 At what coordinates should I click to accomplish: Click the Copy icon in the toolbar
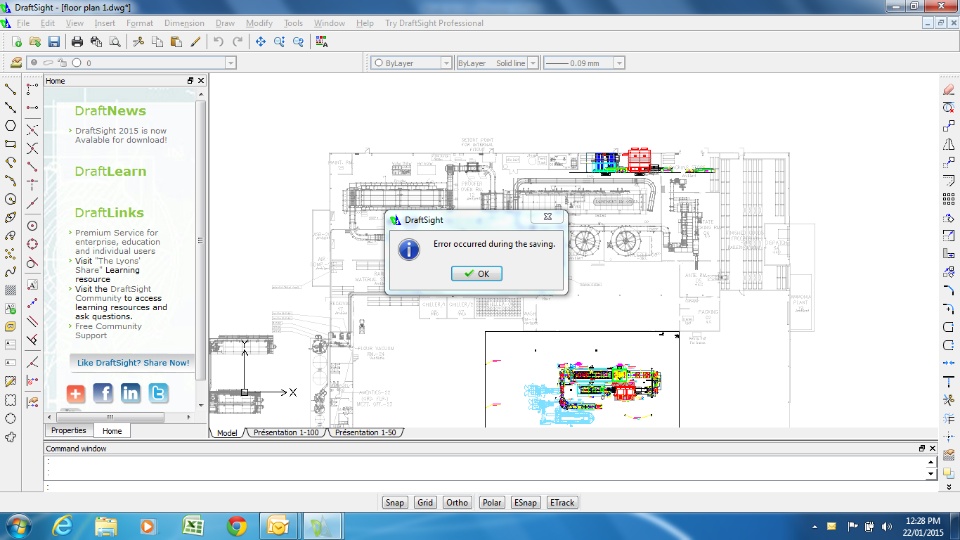pyautogui.click(x=157, y=42)
